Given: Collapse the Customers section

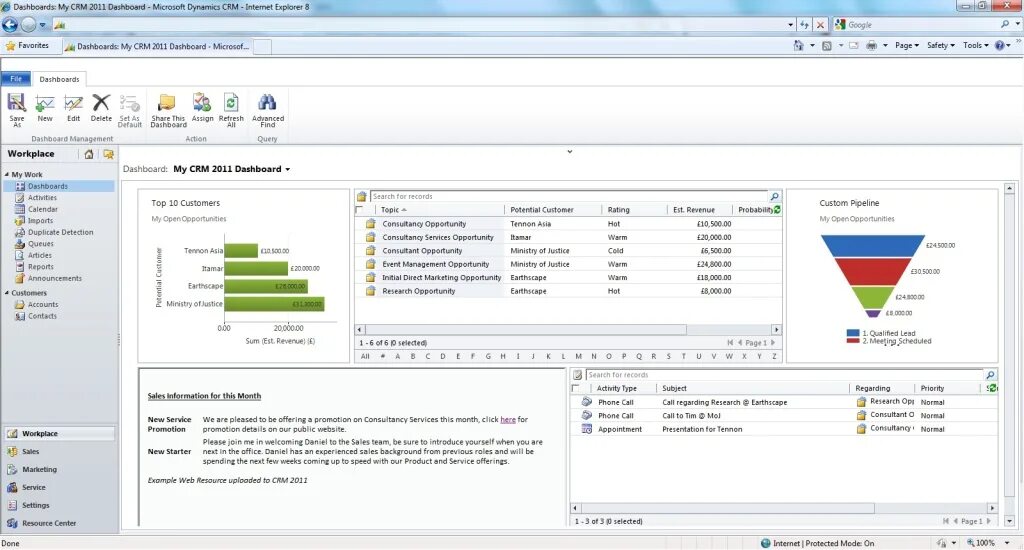Looking at the screenshot, I should (7, 293).
